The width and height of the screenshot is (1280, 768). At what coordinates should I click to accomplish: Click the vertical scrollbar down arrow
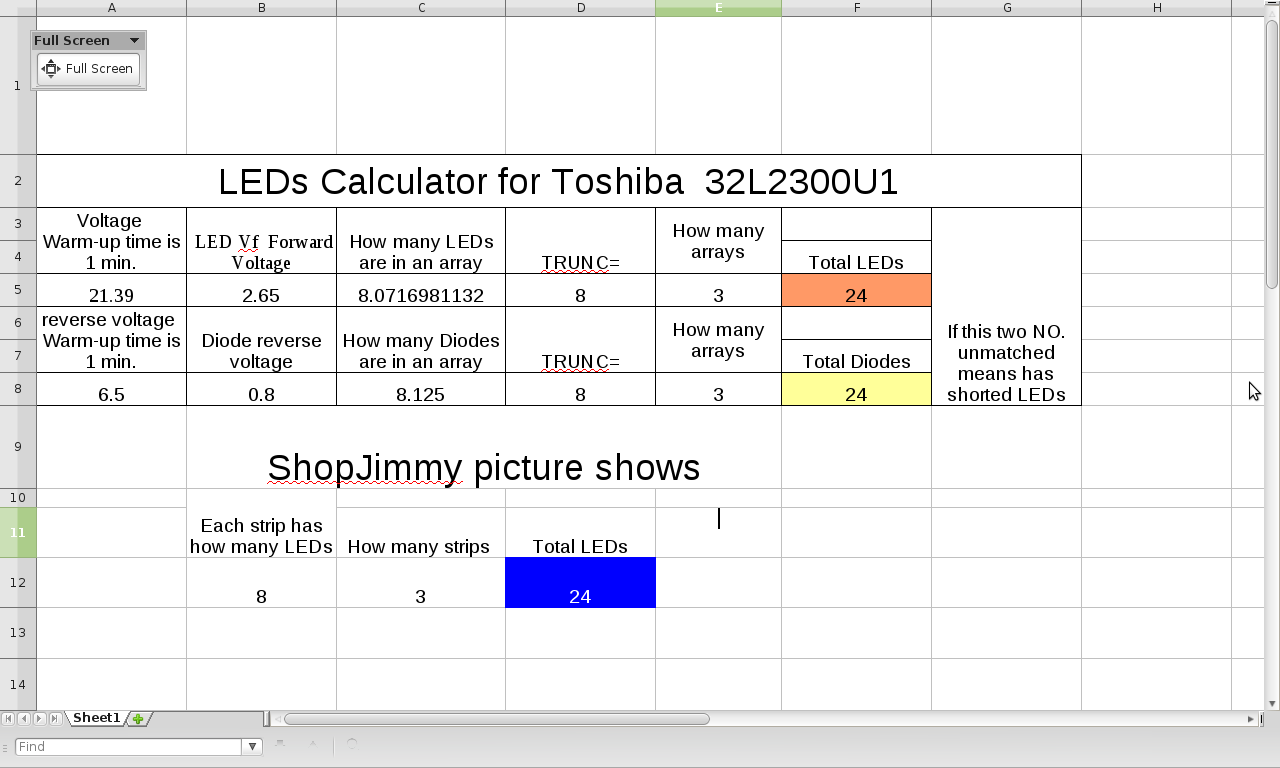1272,703
